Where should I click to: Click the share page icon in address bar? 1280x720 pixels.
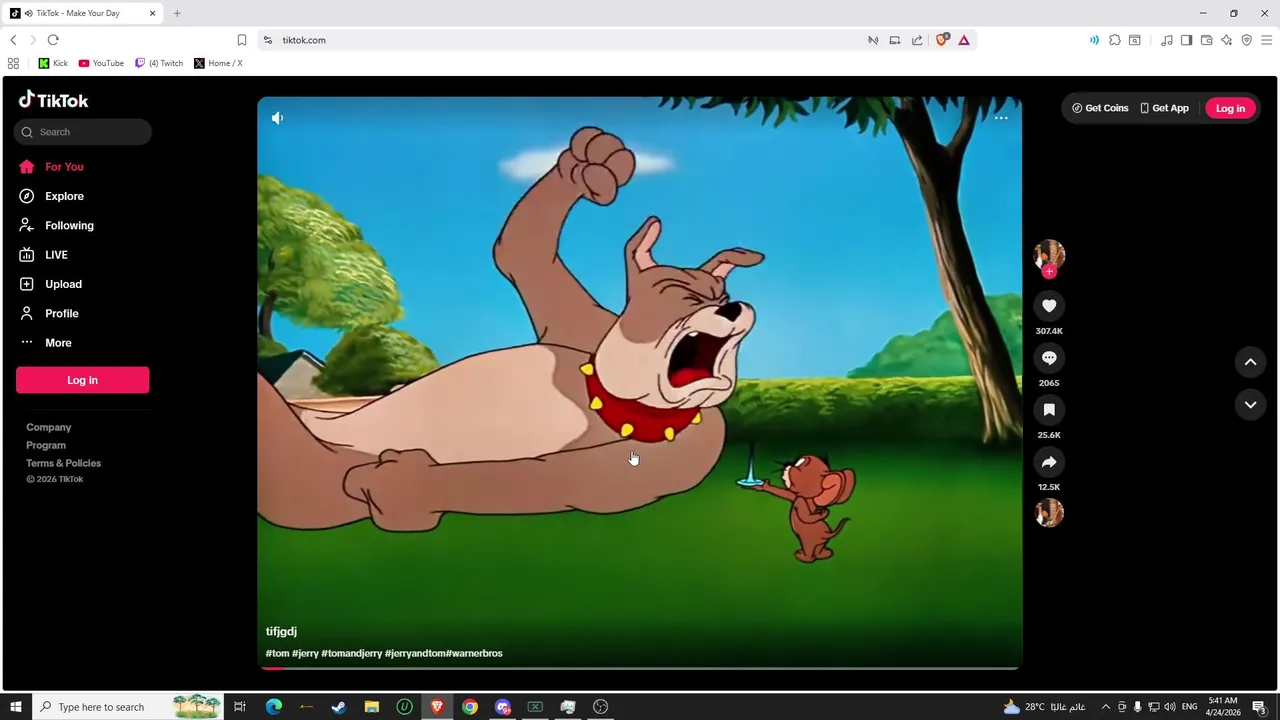tap(917, 40)
